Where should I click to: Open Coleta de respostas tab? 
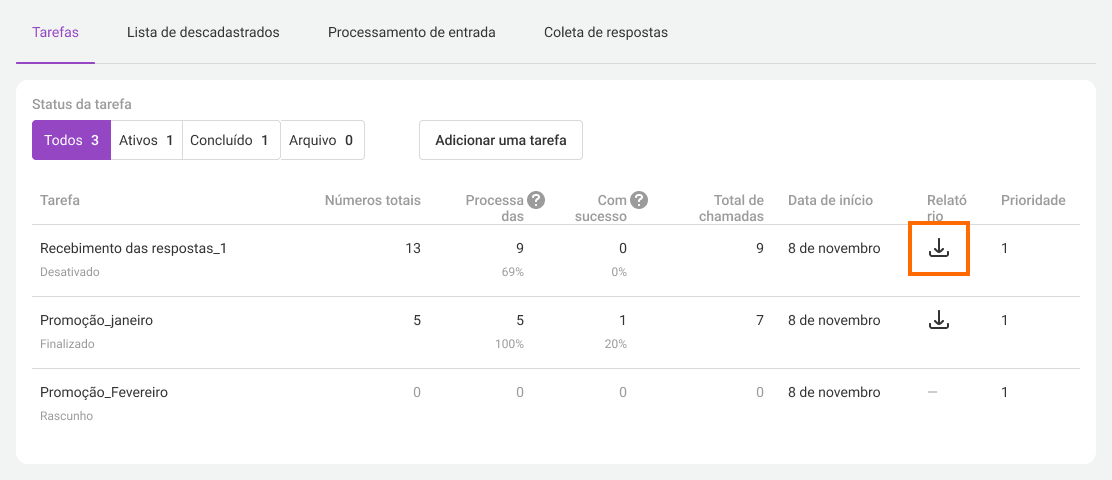[x=606, y=33]
